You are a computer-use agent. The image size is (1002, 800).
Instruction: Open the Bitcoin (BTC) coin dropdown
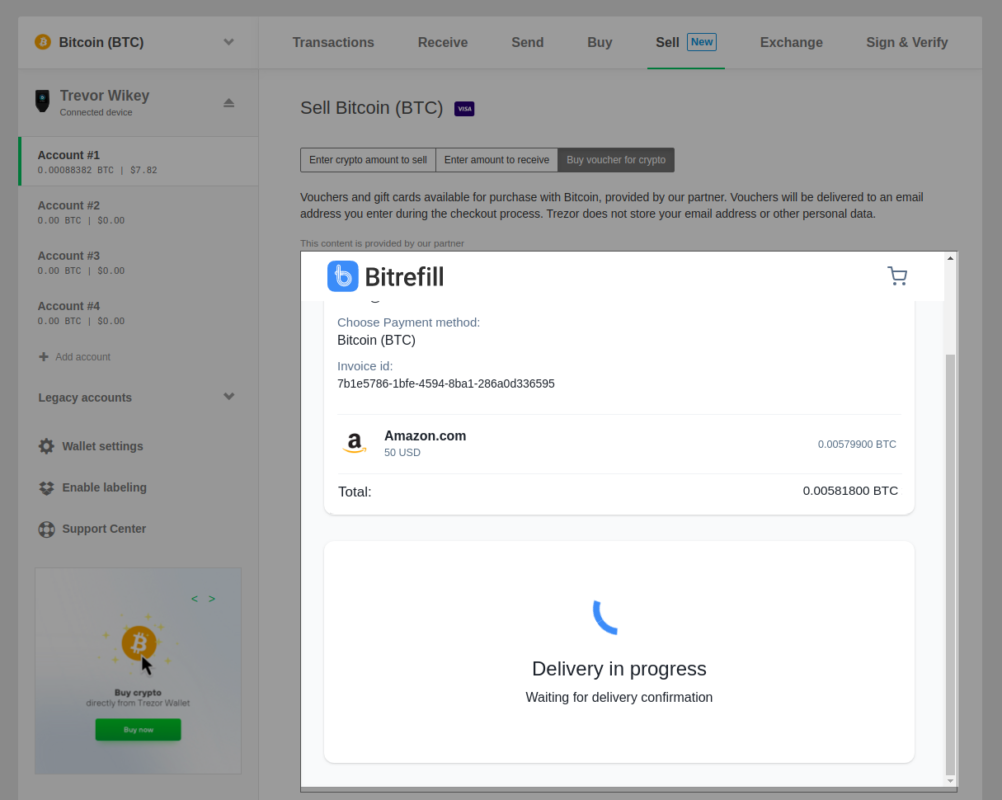(229, 42)
